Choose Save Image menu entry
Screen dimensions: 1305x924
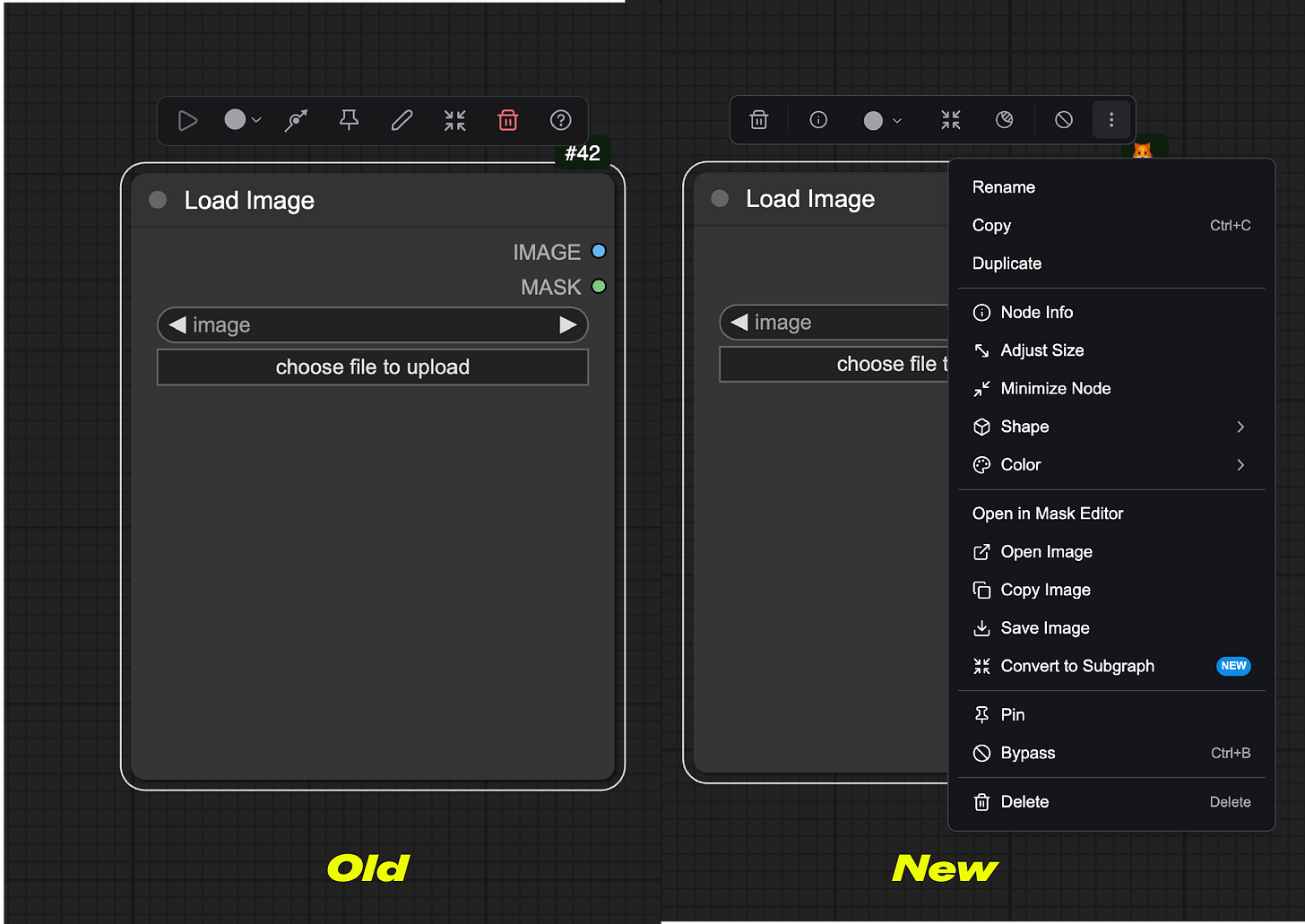click(x=1111, y=628)
